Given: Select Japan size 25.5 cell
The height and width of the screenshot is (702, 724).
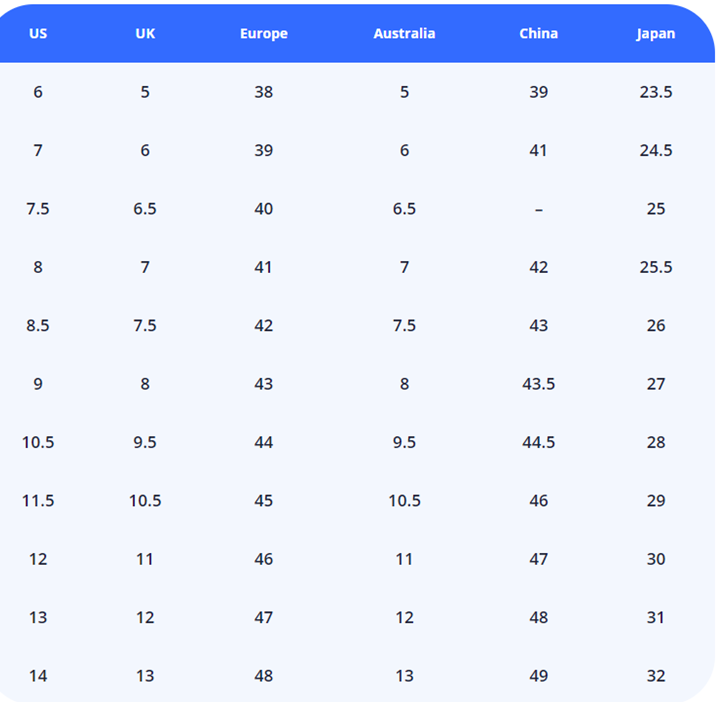Looking at the screenshot, I should pos(655,267).
